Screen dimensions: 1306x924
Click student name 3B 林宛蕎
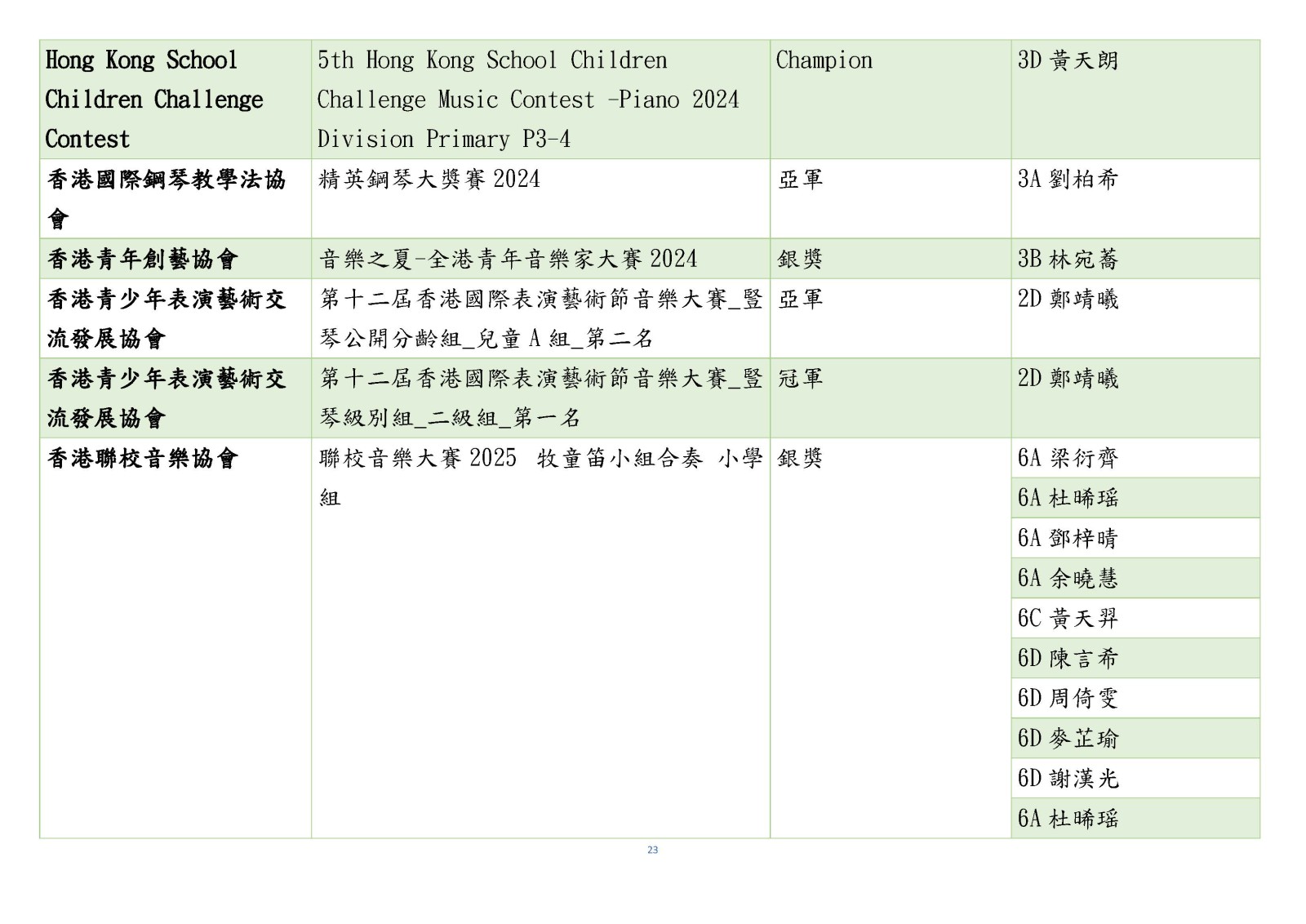(1067, 260)
